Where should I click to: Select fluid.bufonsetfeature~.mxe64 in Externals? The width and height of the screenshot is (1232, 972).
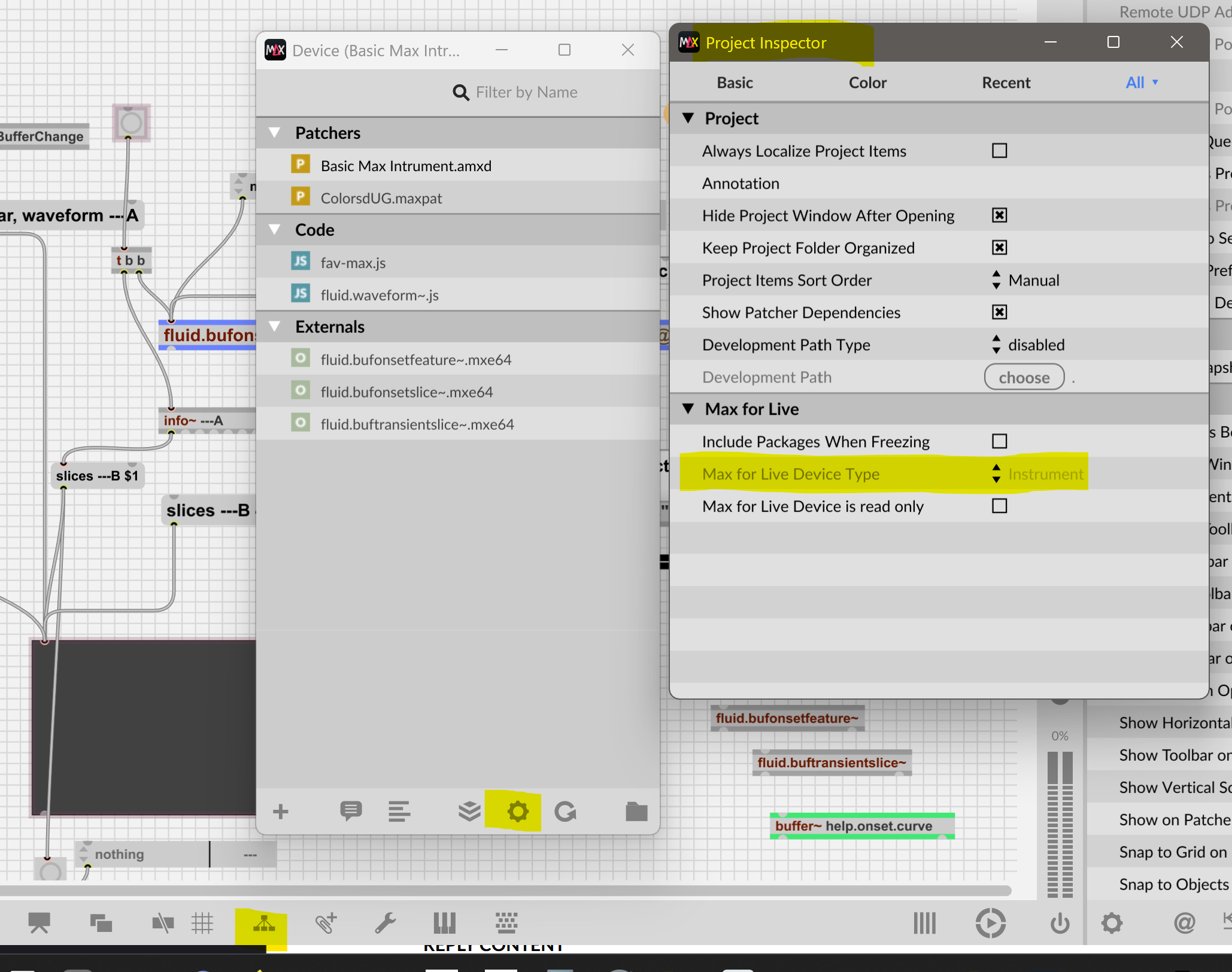click(x=458, y=360)
